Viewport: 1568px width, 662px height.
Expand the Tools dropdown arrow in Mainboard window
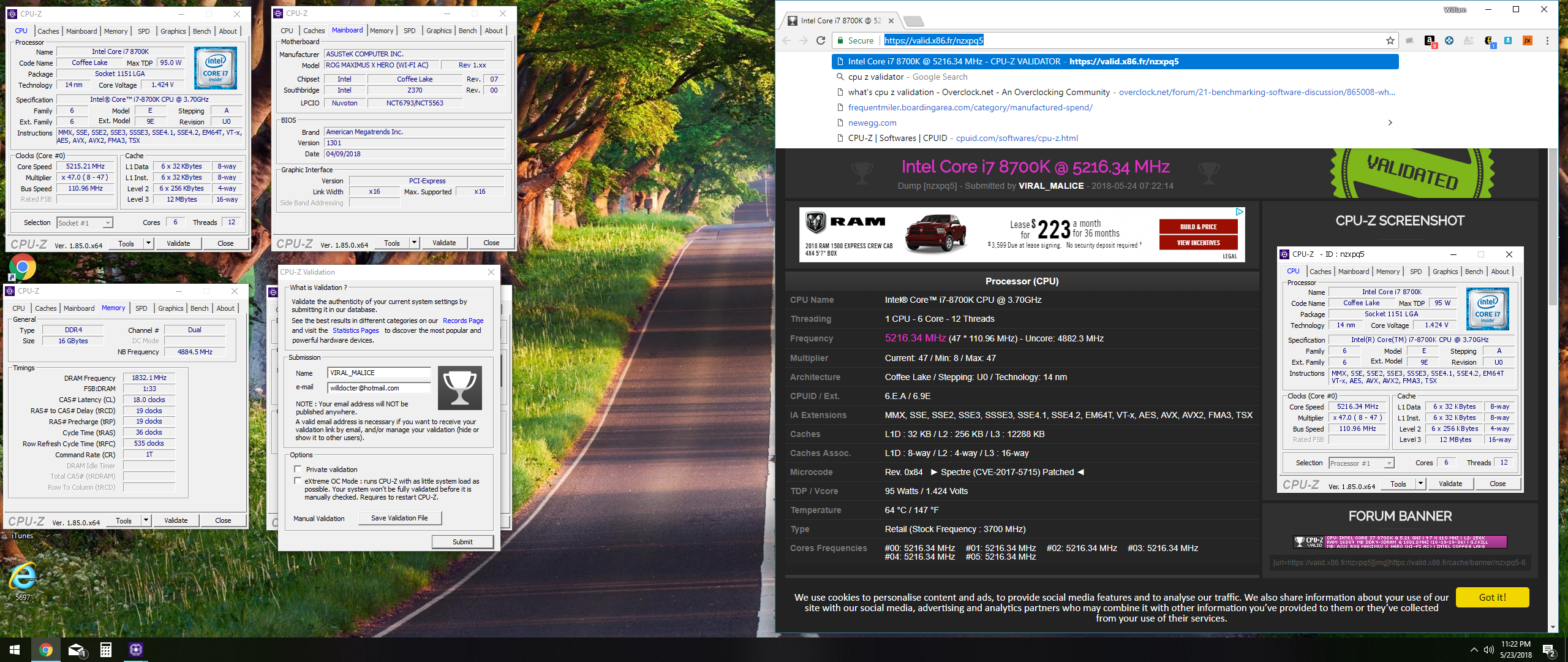pyautogui.click(x=414, y=243)
